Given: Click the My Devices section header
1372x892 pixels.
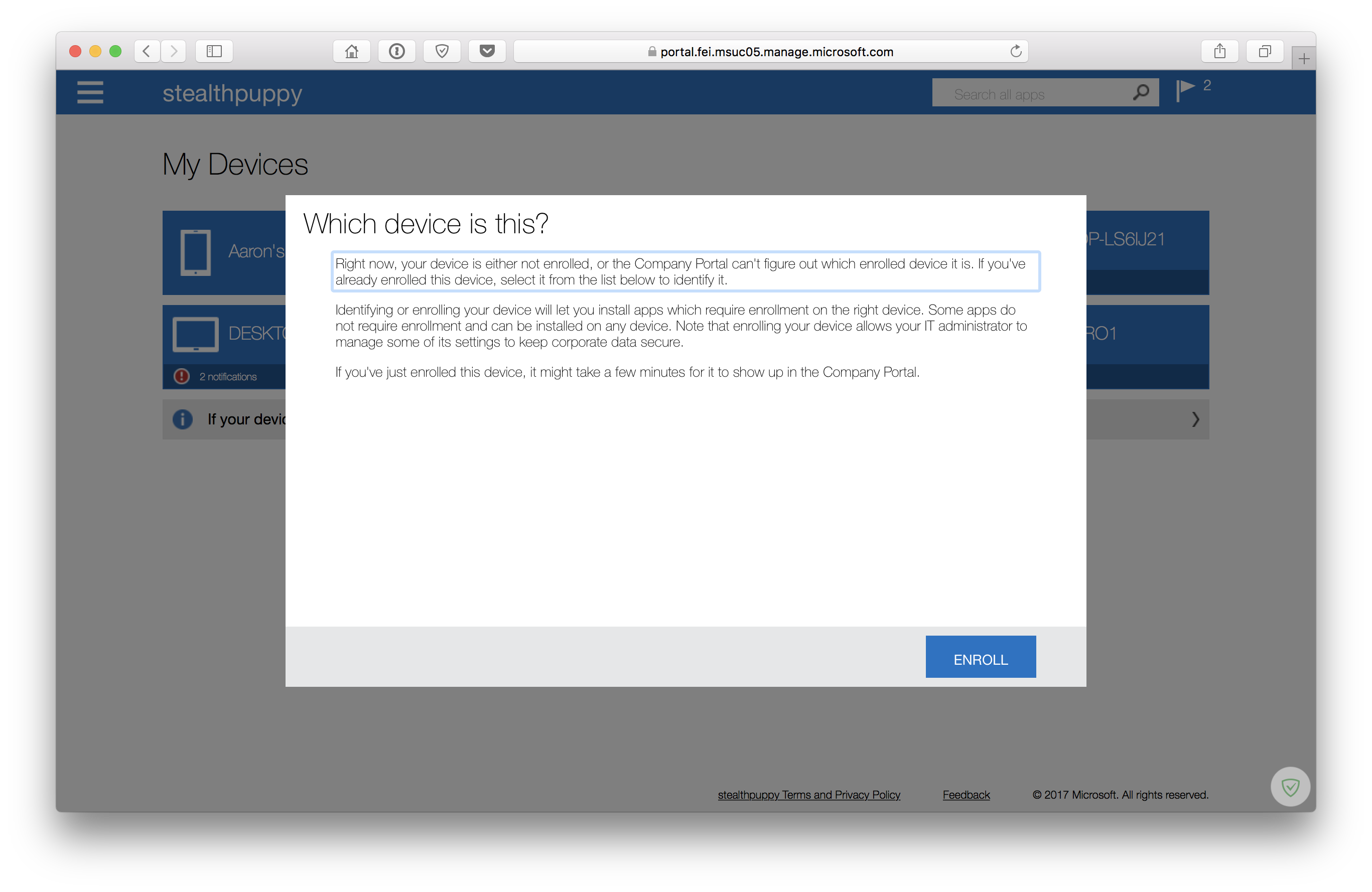Looking at the screenshot, I should [234, 162].
